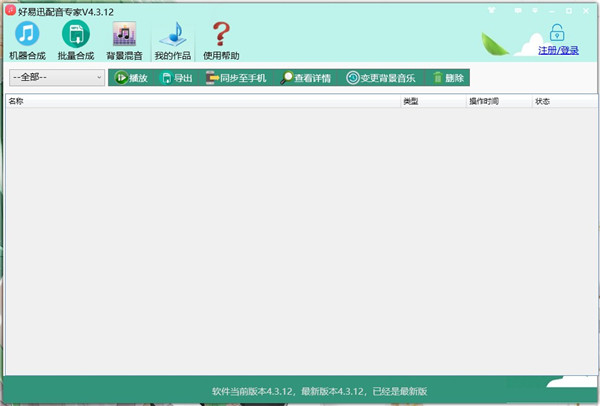The image size is (600, 406).
Task: Open 查看详情 to view details
Action: pos(305,77)
